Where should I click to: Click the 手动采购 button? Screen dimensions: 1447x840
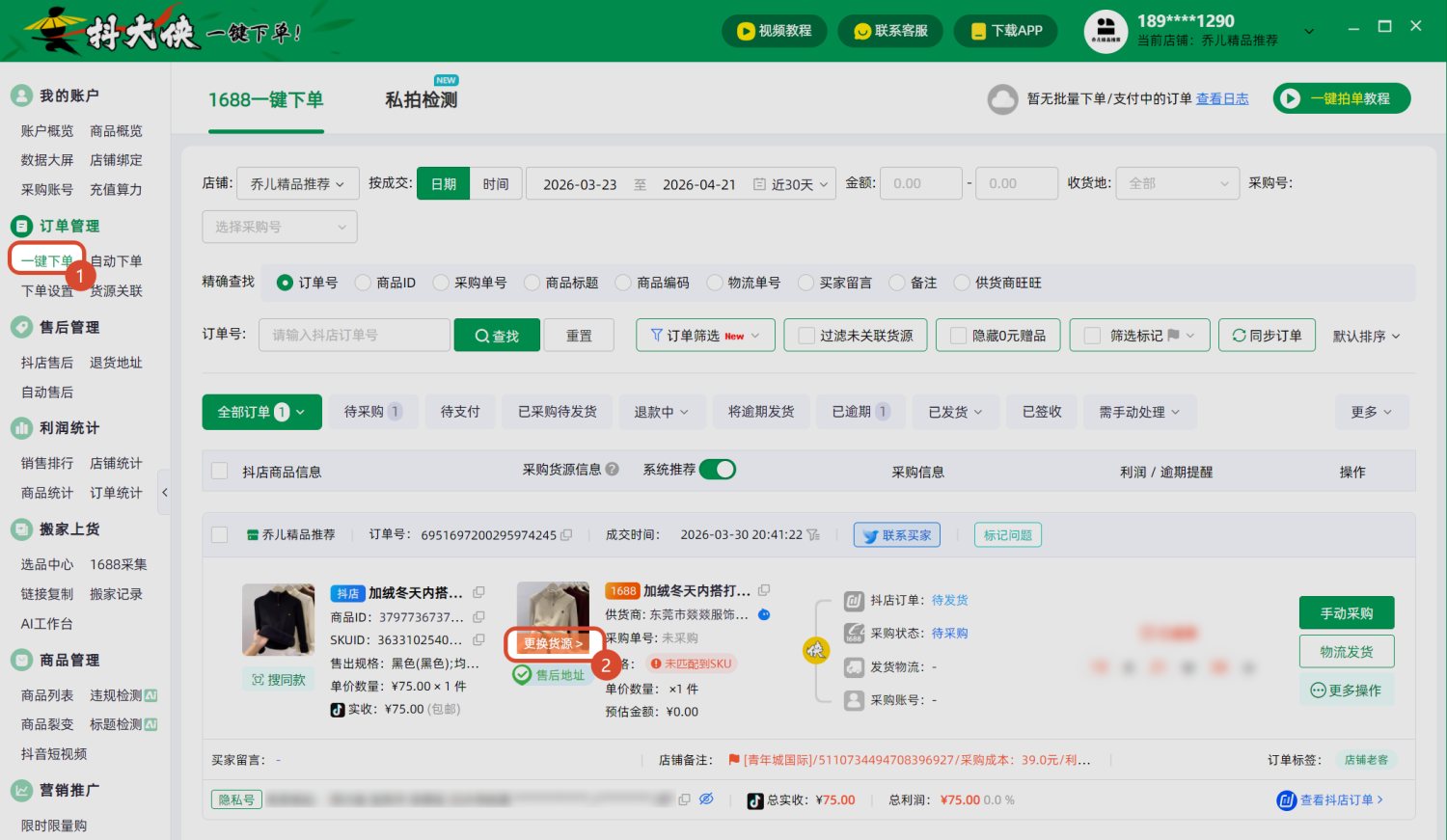coord(1347,613)
